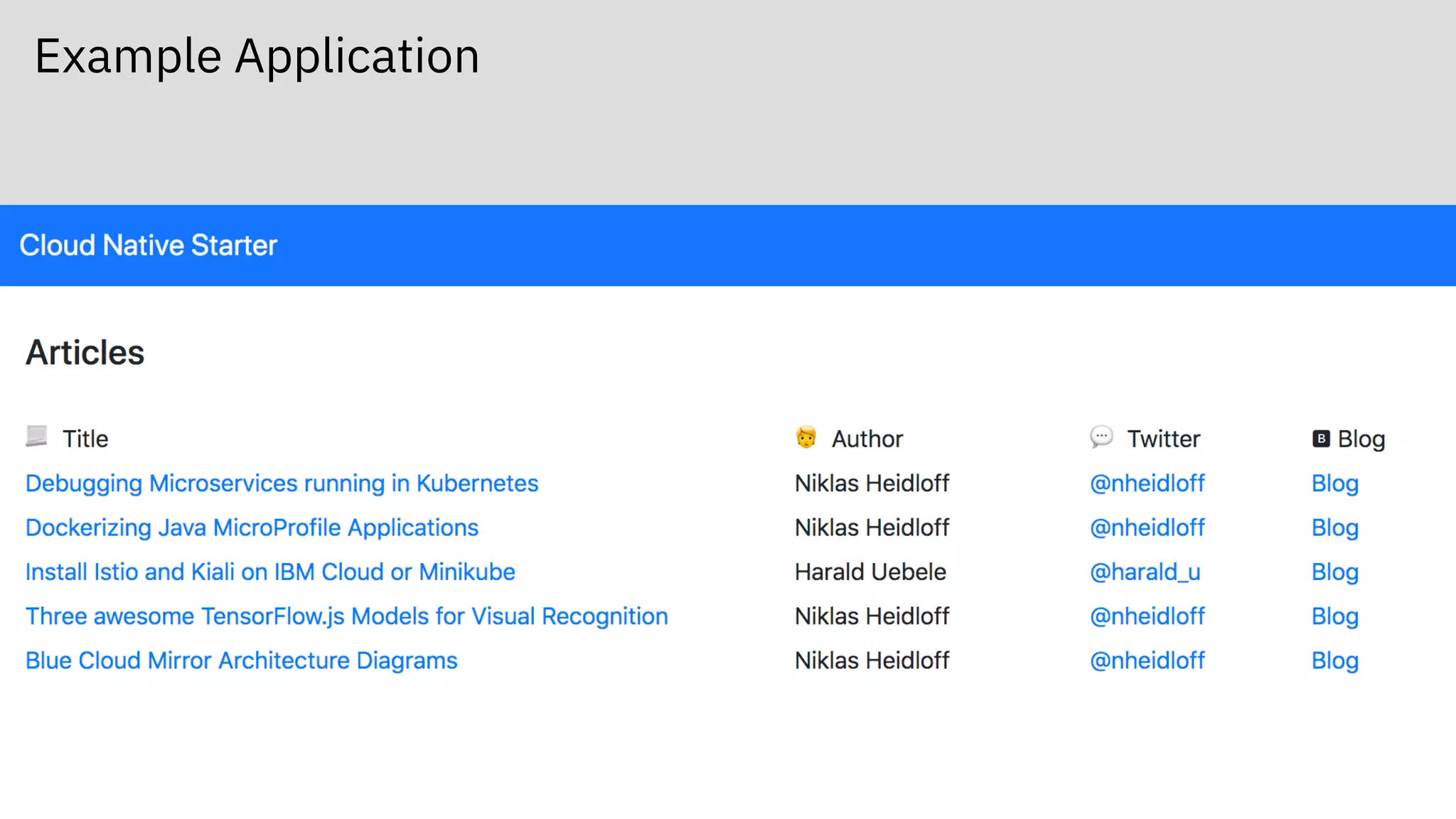
Task: Click the Blog column header text
Action: [x=1361, y=439]
